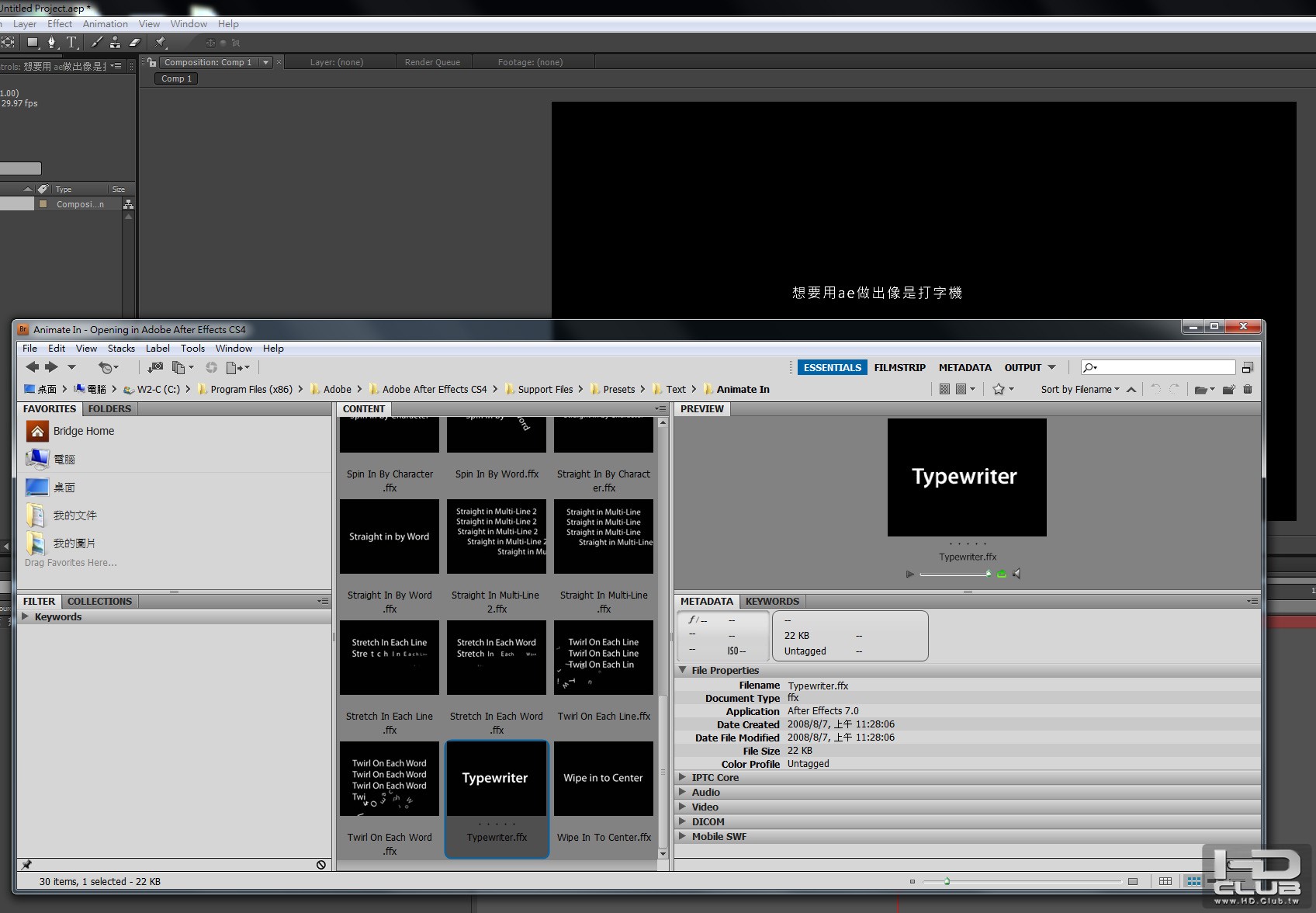Screen dimensions: 1316x913
Task: Open the Sort by Filename dropdown
Action: (x=1080, y=390)
